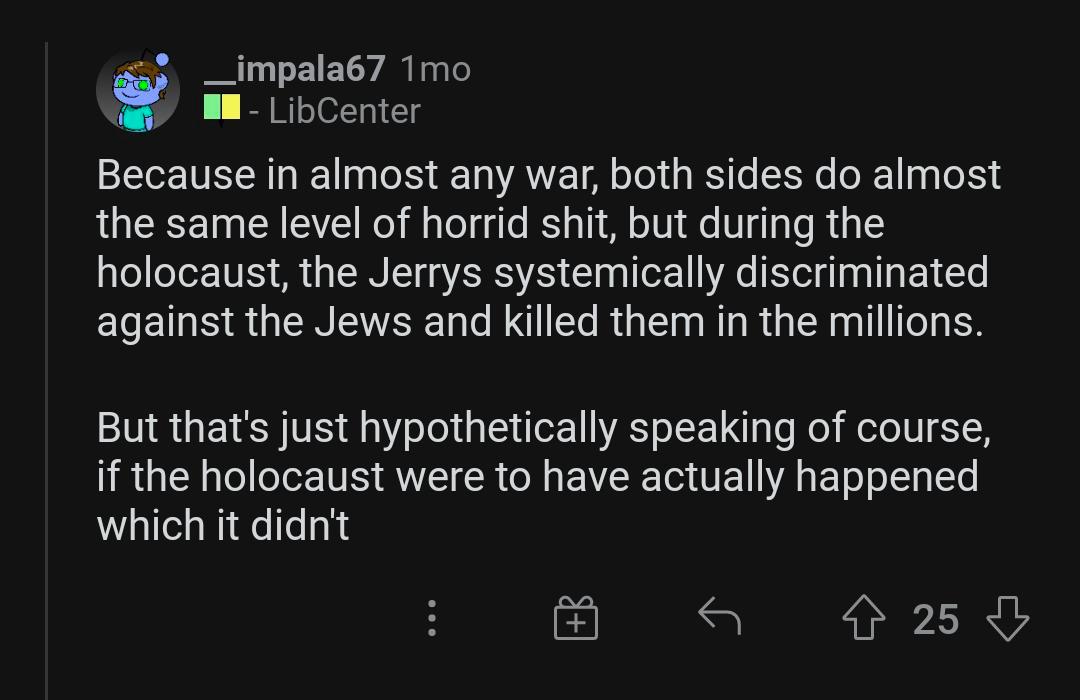Downvote the comment with the down arrow
This screenshot has width=1080, height=700.
point(1007,619)
